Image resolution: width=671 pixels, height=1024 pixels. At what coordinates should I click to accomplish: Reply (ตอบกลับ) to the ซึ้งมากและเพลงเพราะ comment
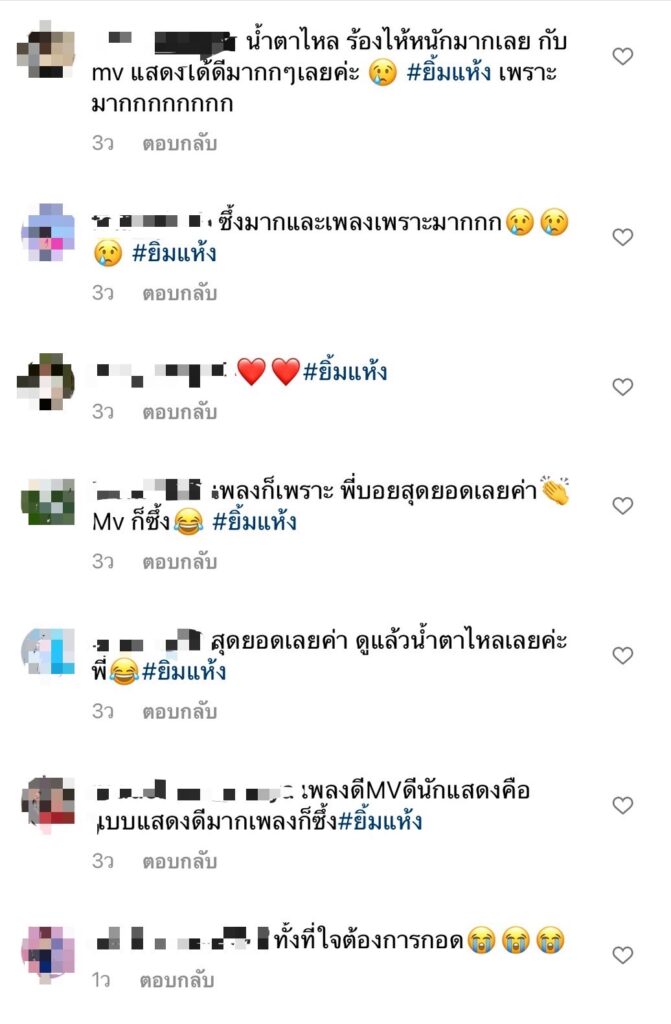pyautogui.click(x=180, y=294)
